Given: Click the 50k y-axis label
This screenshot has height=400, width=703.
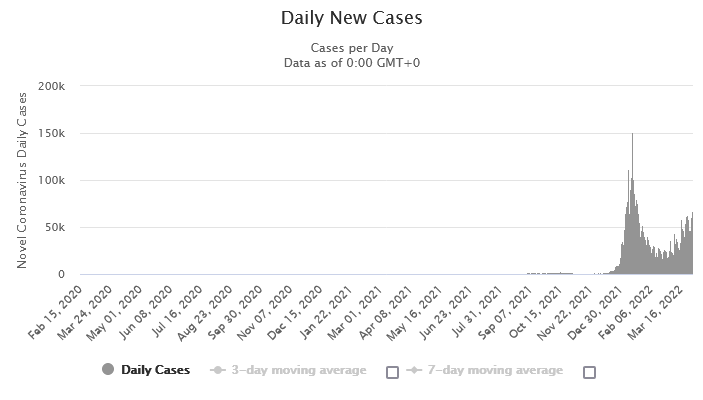Looking at the screenshot, I should 54,227.
